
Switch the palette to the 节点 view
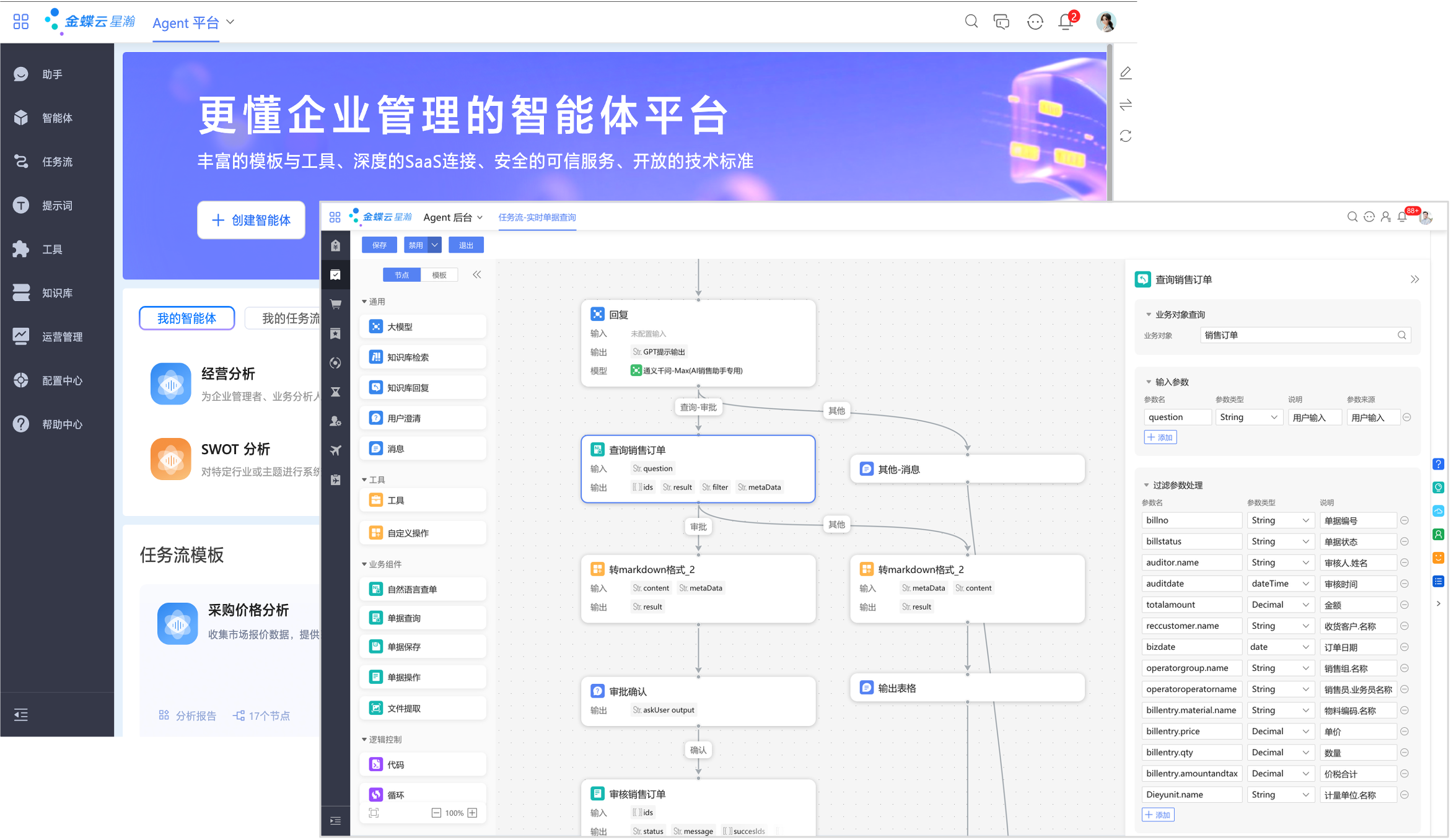click(401, 275)
